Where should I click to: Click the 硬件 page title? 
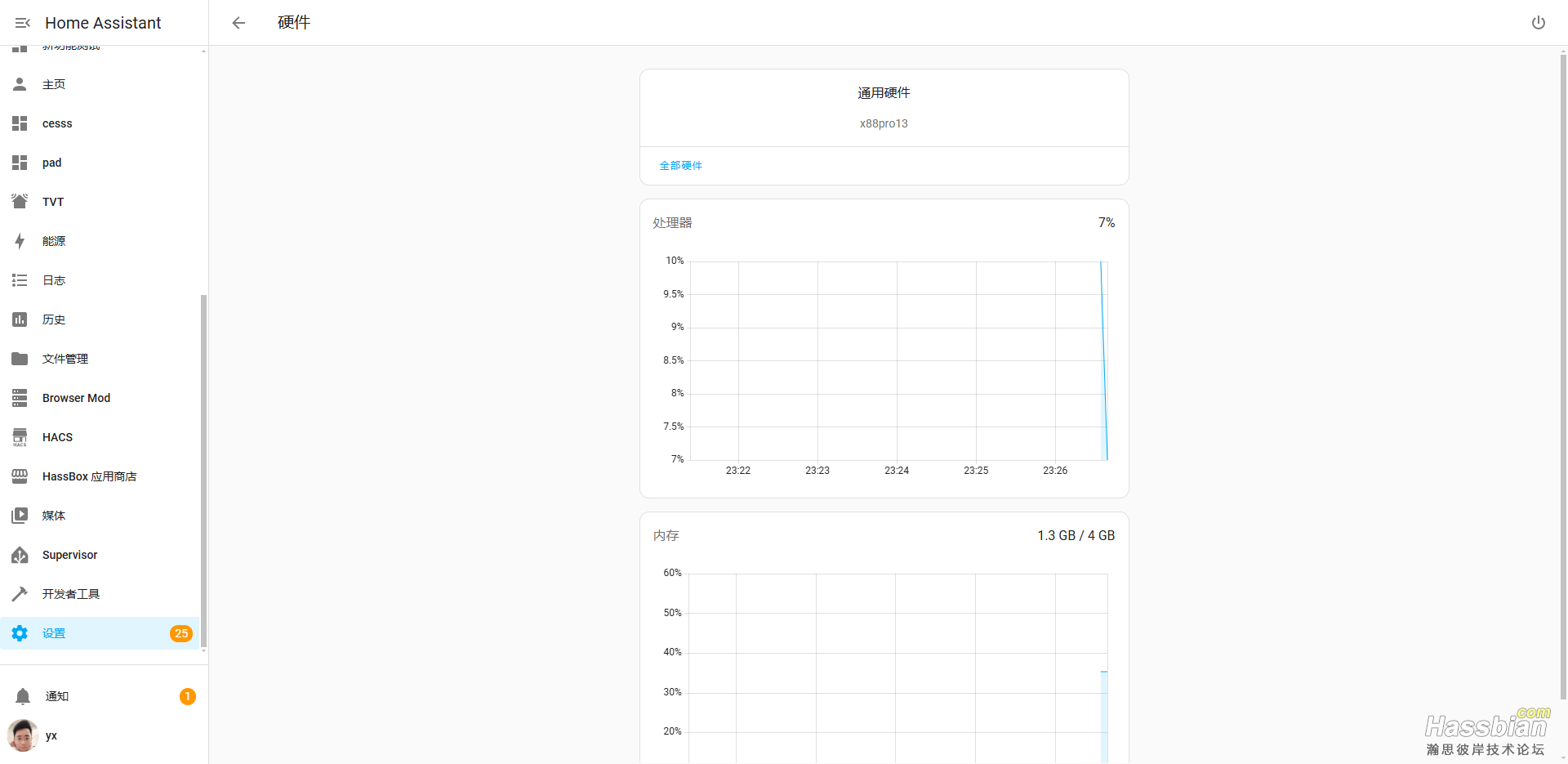point(294,23)
